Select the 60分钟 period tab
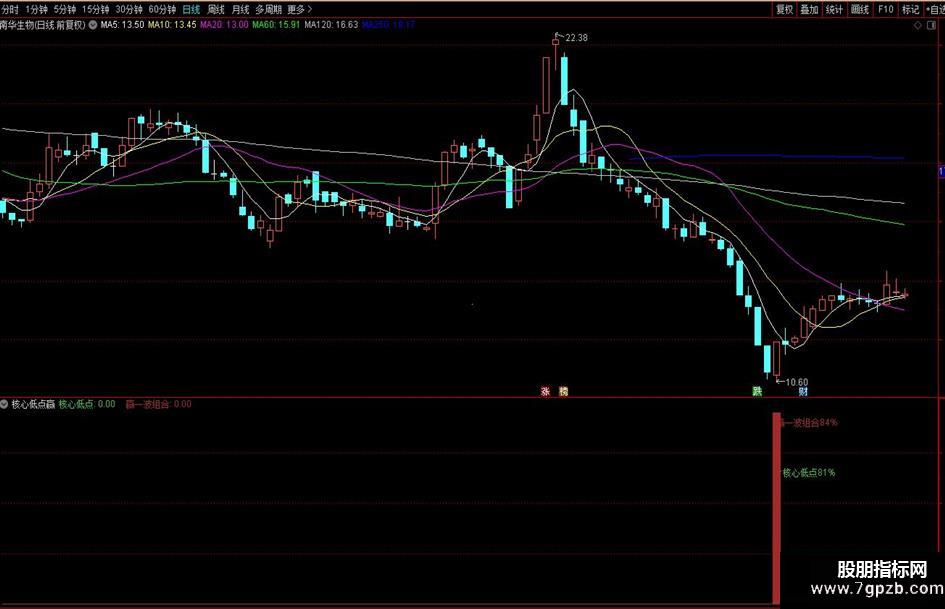 point(162,9)
